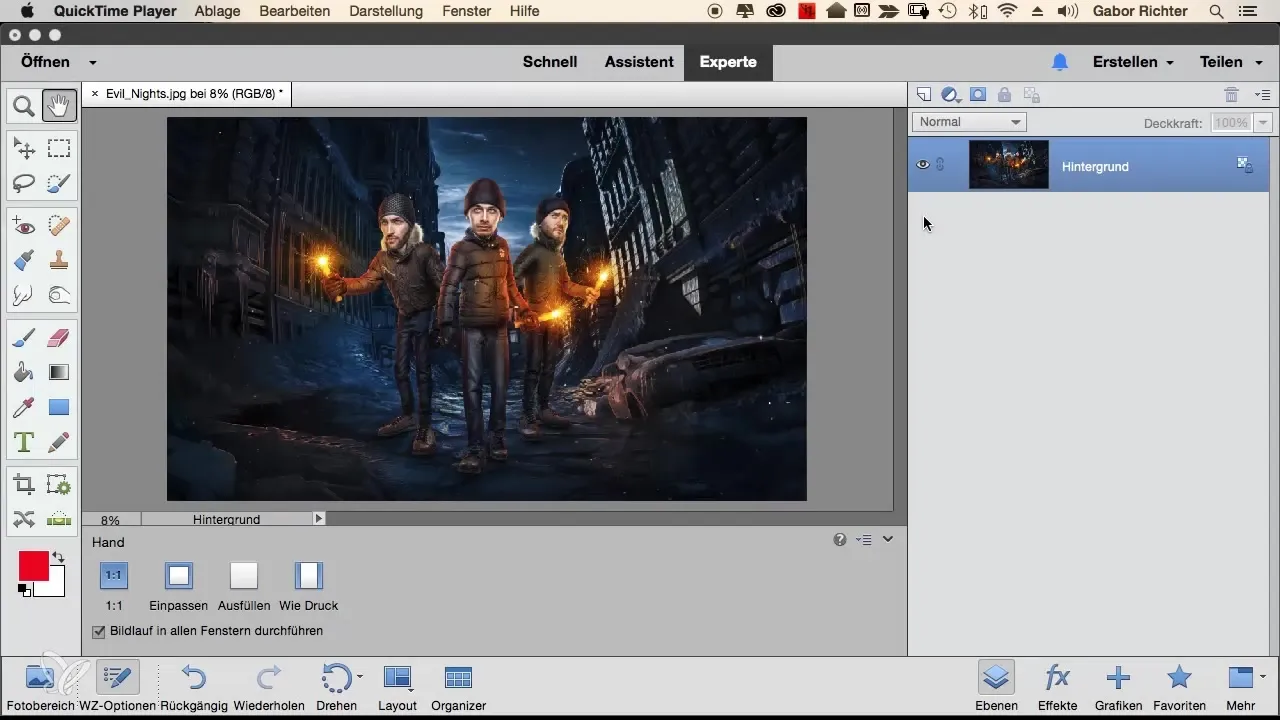This screenshot has width=1280, height=720.
Task: Select the Blur tool
Action: tap(23, 295)
